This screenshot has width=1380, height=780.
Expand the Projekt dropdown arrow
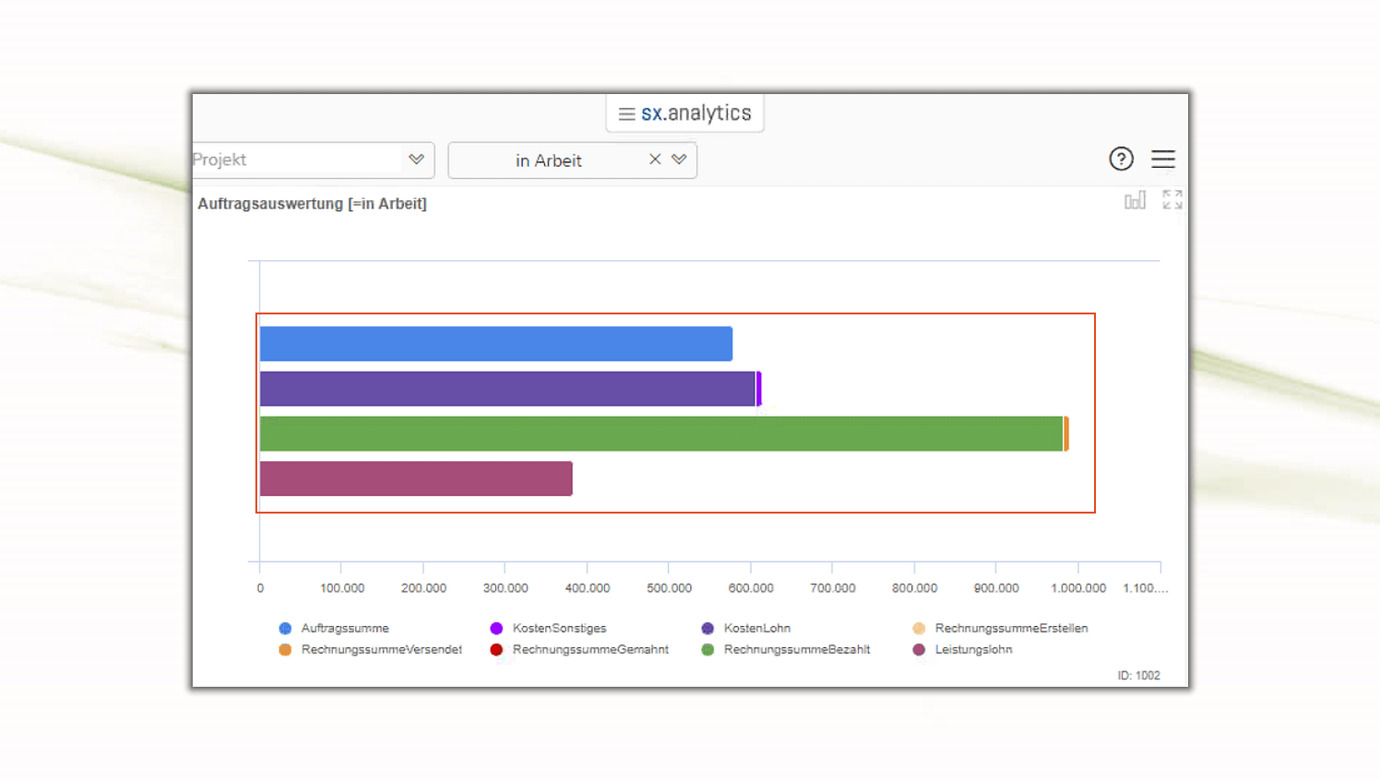(x=416, y=159)
